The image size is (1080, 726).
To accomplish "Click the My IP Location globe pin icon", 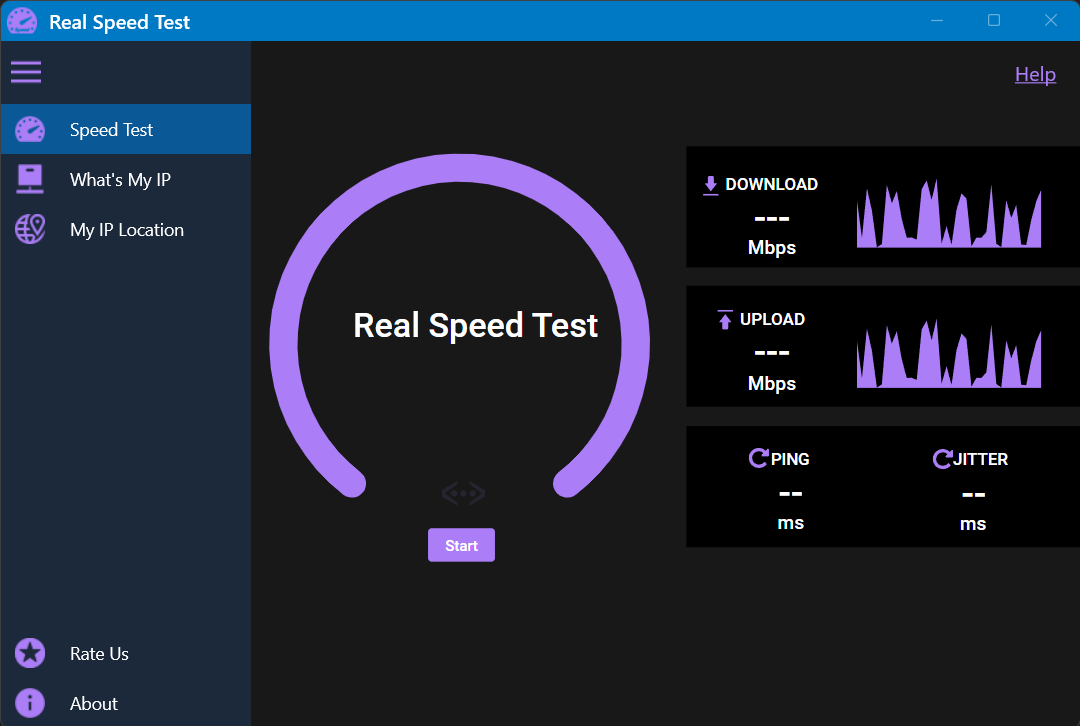I will pyautogui.click(x=30, y=229).
